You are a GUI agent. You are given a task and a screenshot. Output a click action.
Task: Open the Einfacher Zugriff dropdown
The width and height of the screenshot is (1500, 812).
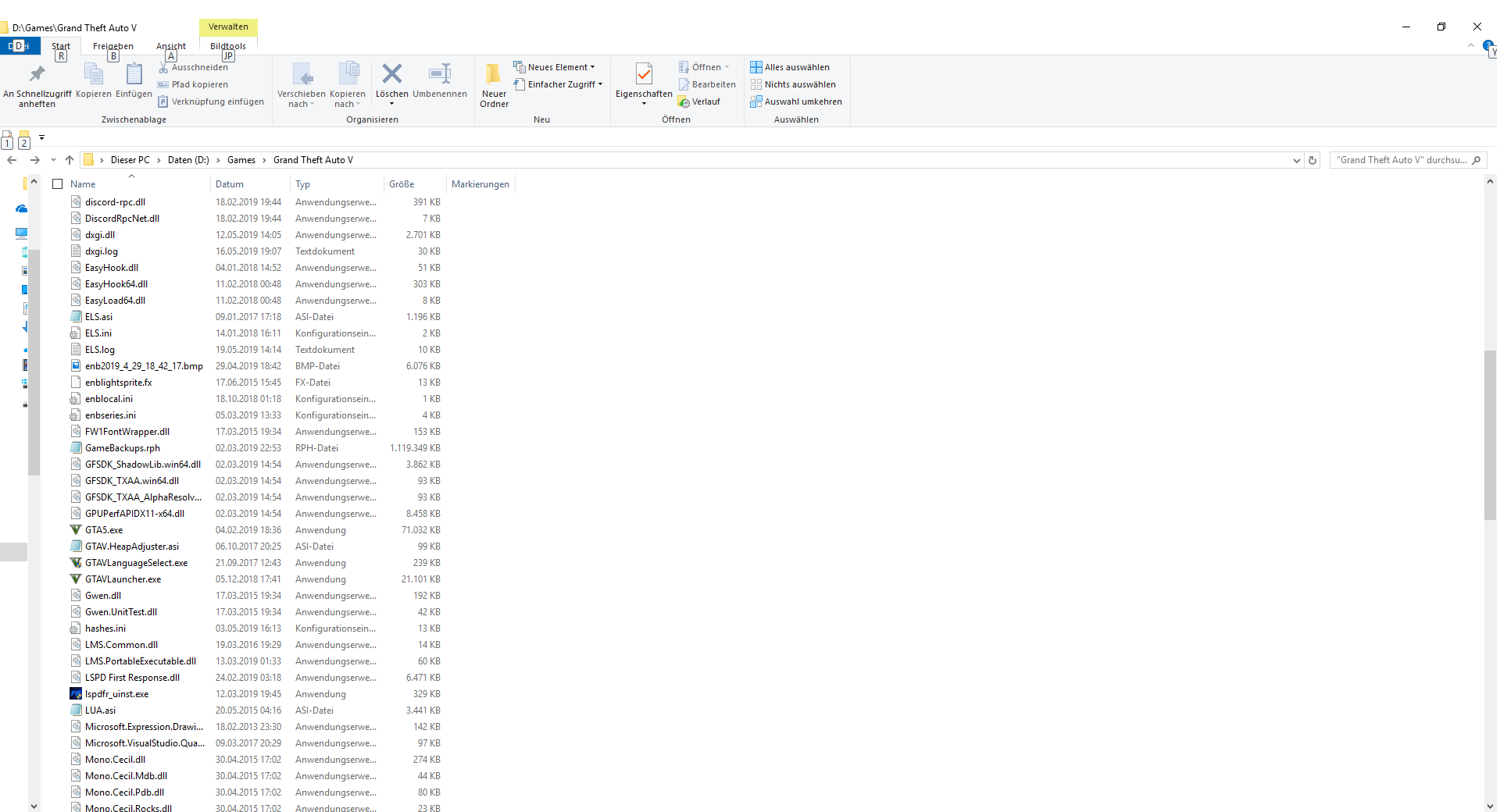600,84
